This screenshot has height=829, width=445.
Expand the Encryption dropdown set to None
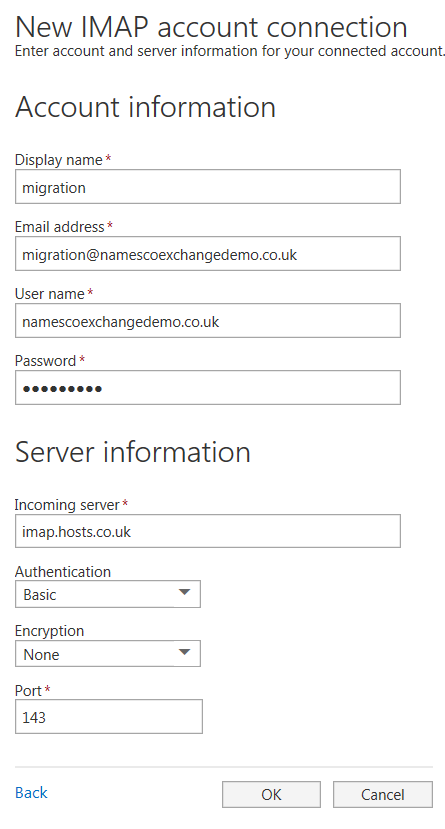pos(108,654)
